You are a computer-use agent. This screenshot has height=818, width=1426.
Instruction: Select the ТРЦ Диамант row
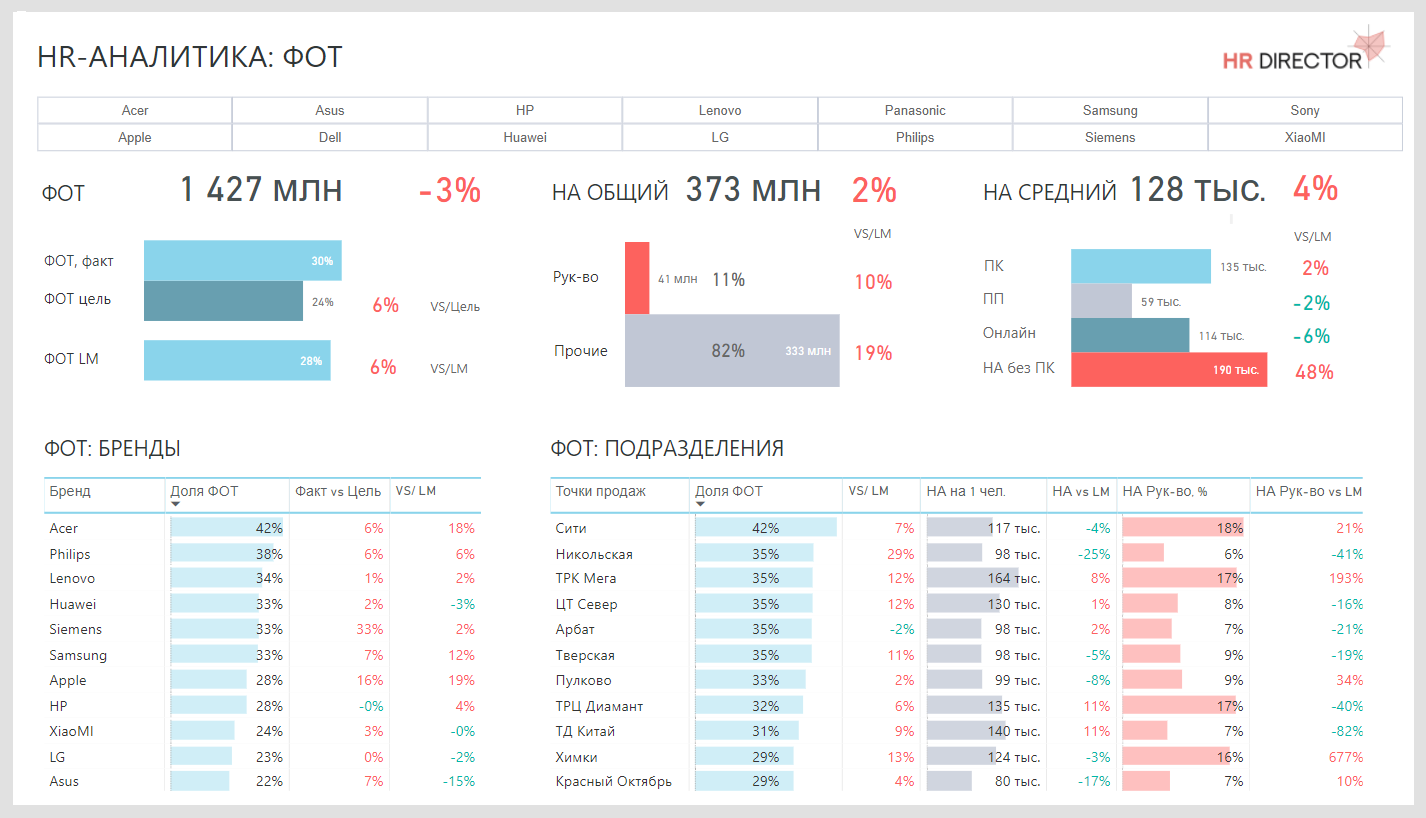[x=957, y=706]
